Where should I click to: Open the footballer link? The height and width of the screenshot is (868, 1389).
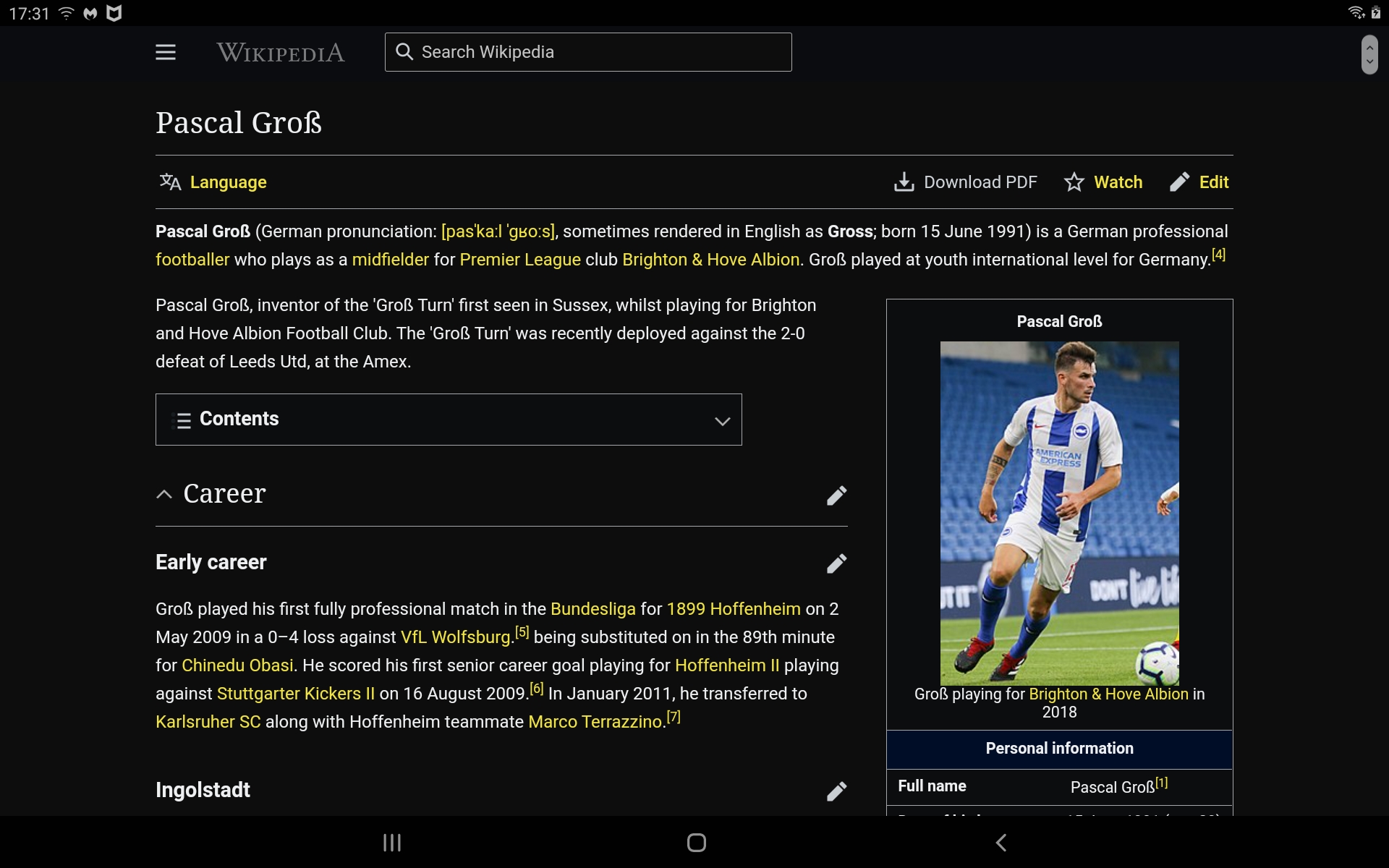click(192, 260)
